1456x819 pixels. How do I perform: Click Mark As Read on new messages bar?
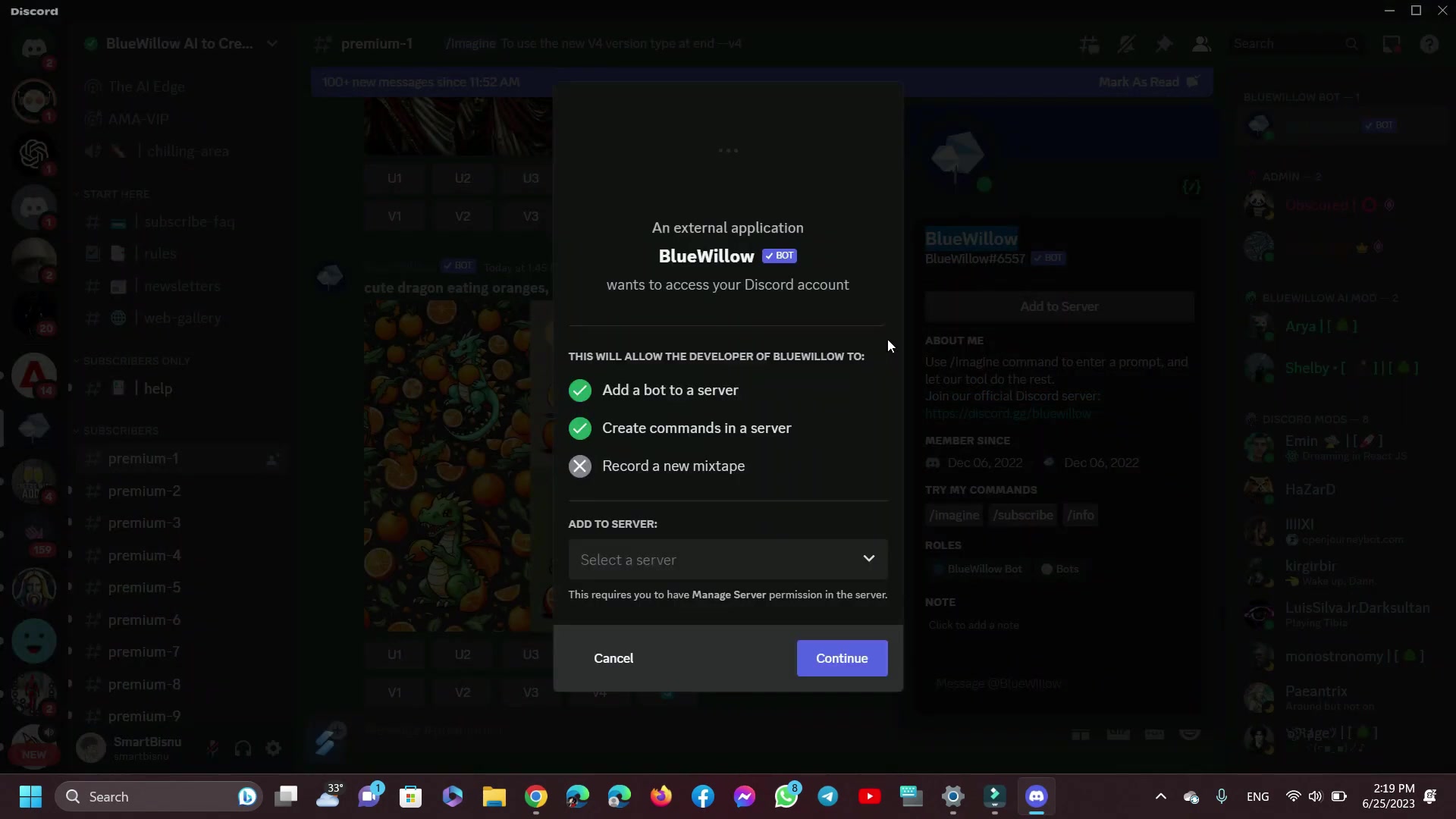(1148, 82)
